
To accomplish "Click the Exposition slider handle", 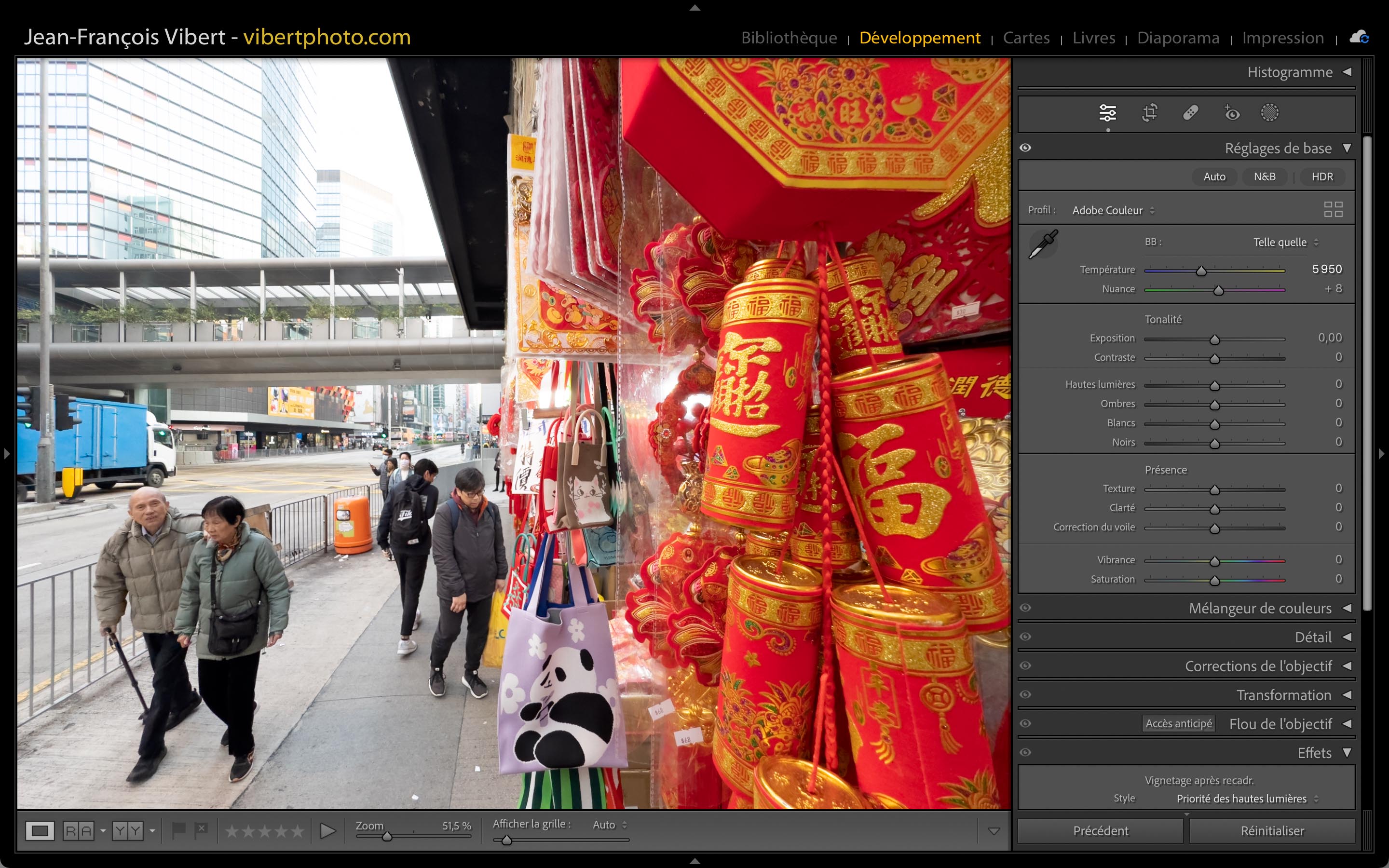I will 1214,340.
